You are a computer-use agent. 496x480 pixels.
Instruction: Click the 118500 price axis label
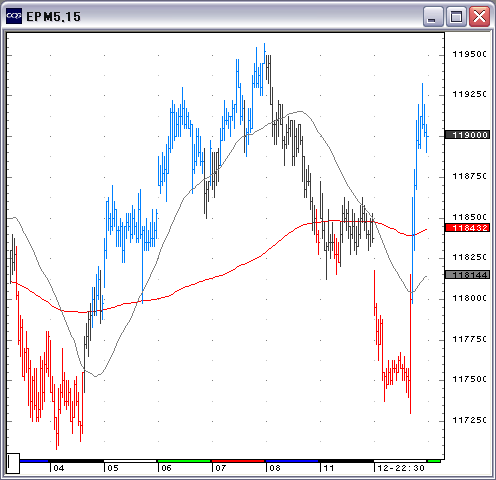click(x=469, y=217)
